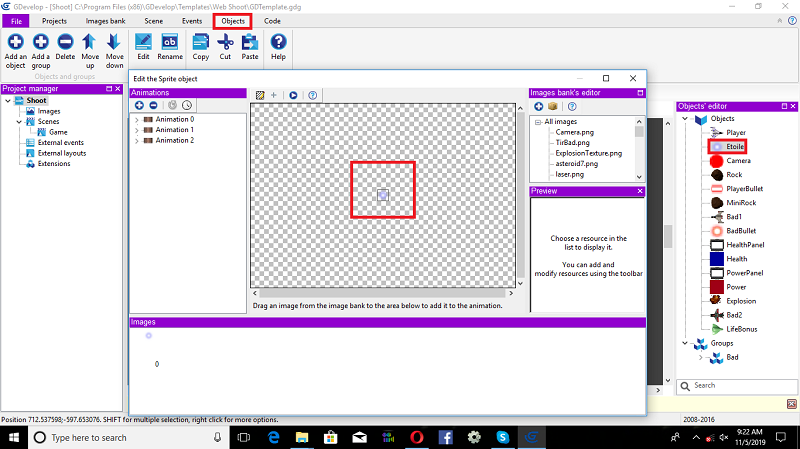Switch to the Projects ribbon tab

[x=54, y=21]
